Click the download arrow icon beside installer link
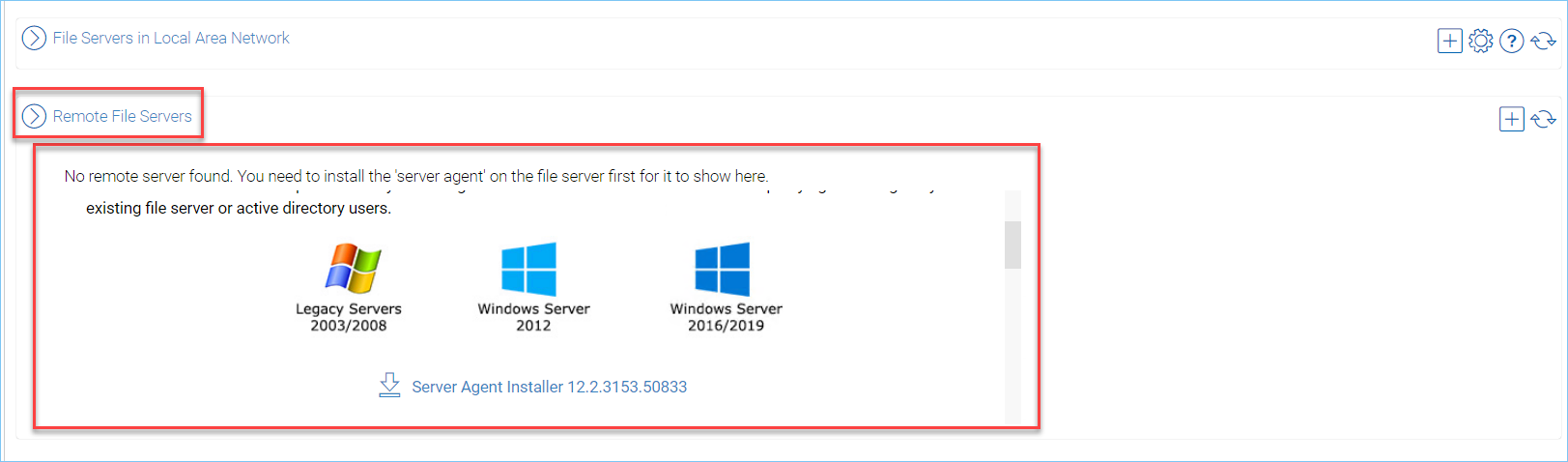 (x=389, y=385)
